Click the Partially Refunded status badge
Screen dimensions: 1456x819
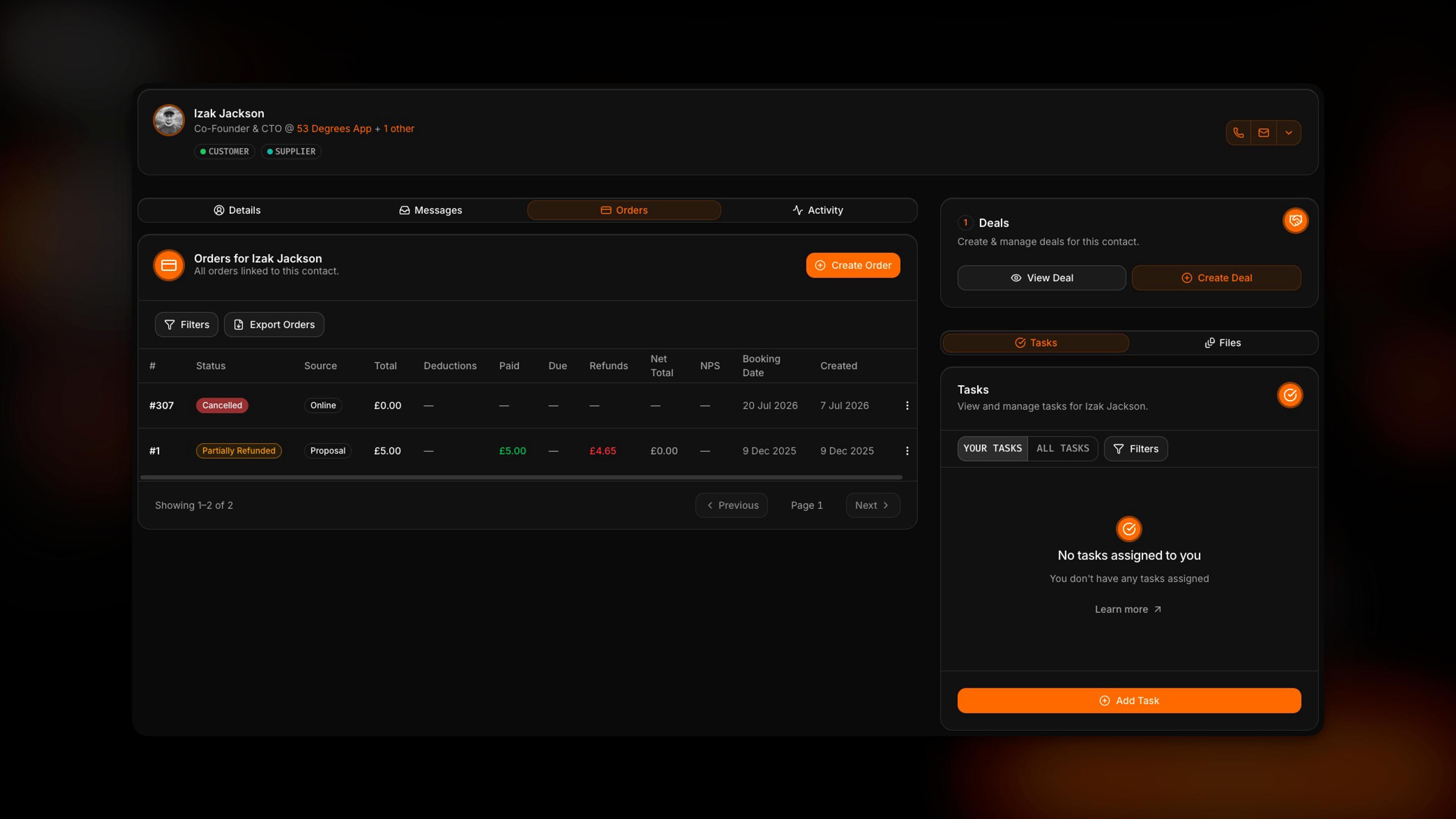pos(239,451)
